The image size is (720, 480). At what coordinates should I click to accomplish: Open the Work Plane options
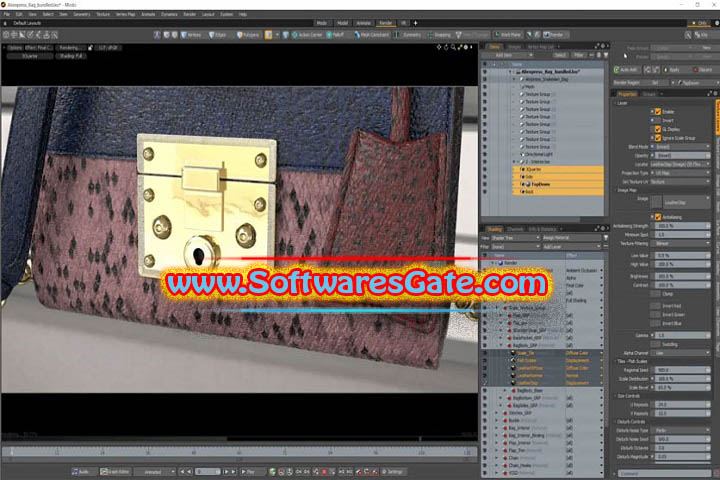click(x=508, y=35)
